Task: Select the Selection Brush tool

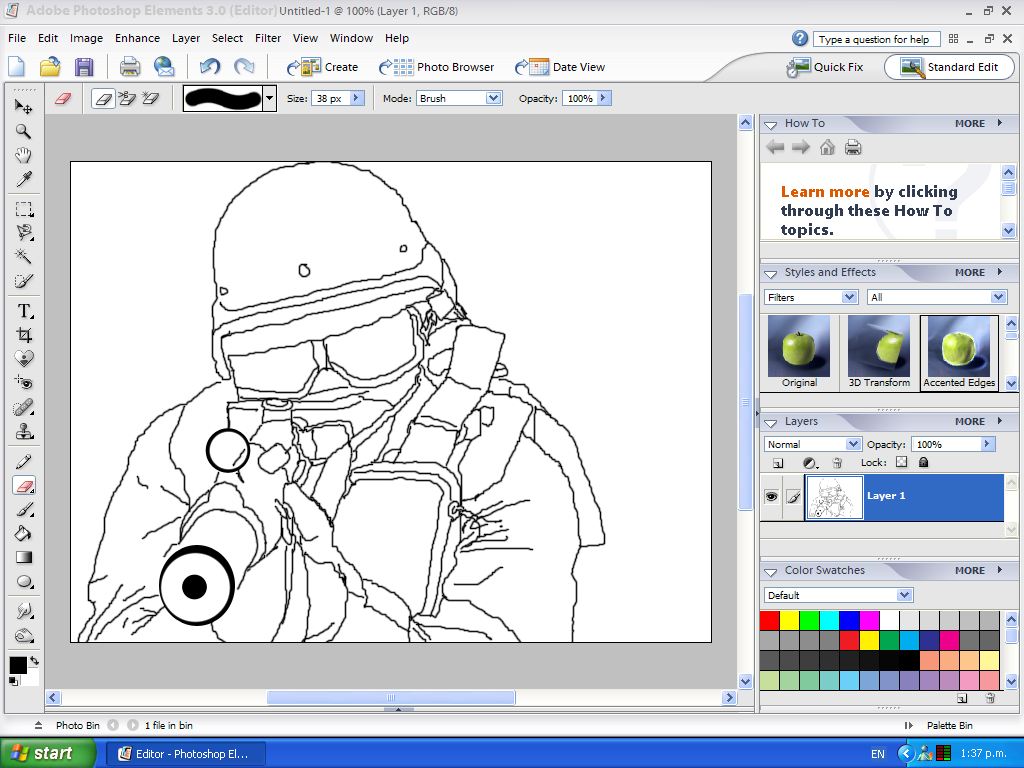Action: [24, 281]
